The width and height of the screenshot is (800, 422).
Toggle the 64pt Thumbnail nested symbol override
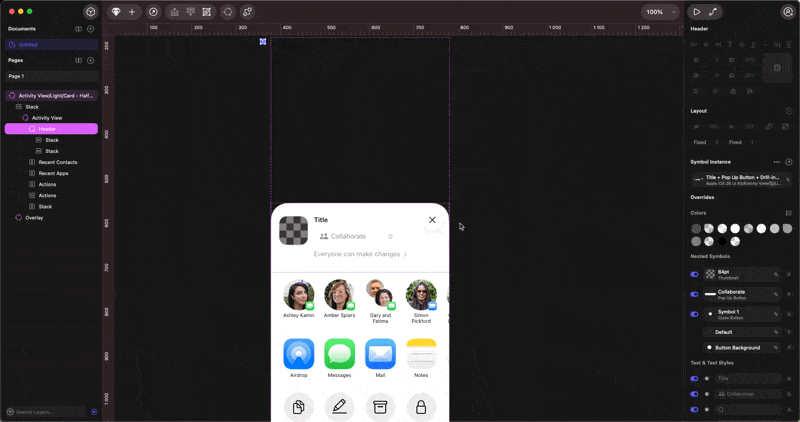coord(694,275)
